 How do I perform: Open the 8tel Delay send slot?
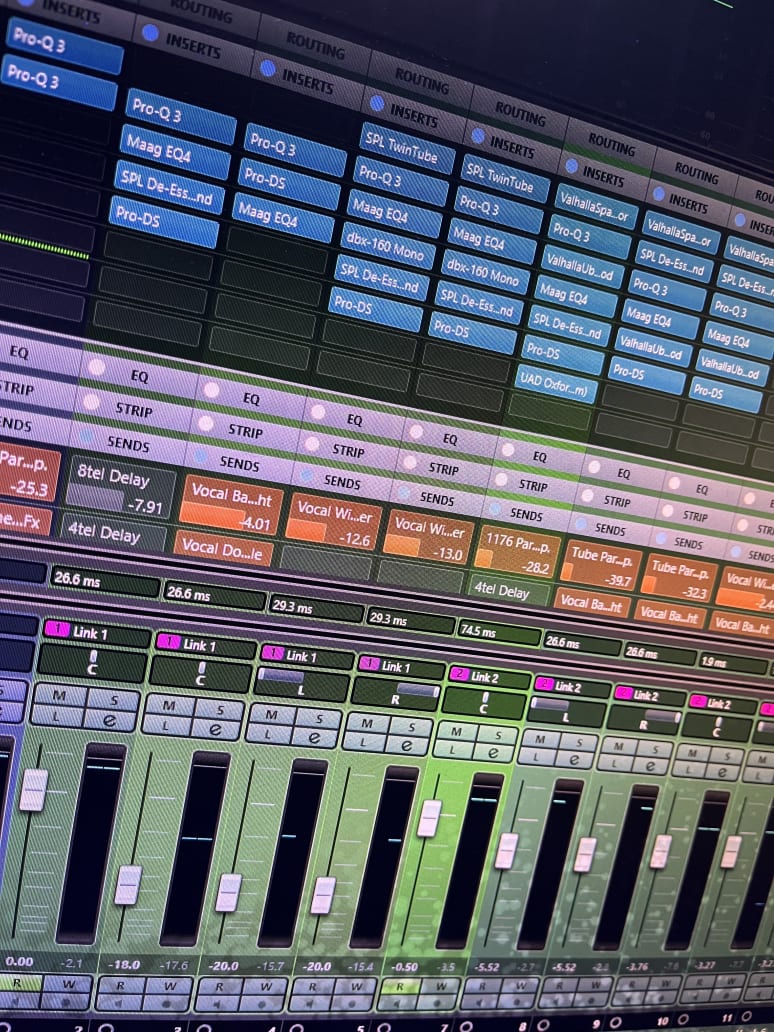tap(122, 488)
